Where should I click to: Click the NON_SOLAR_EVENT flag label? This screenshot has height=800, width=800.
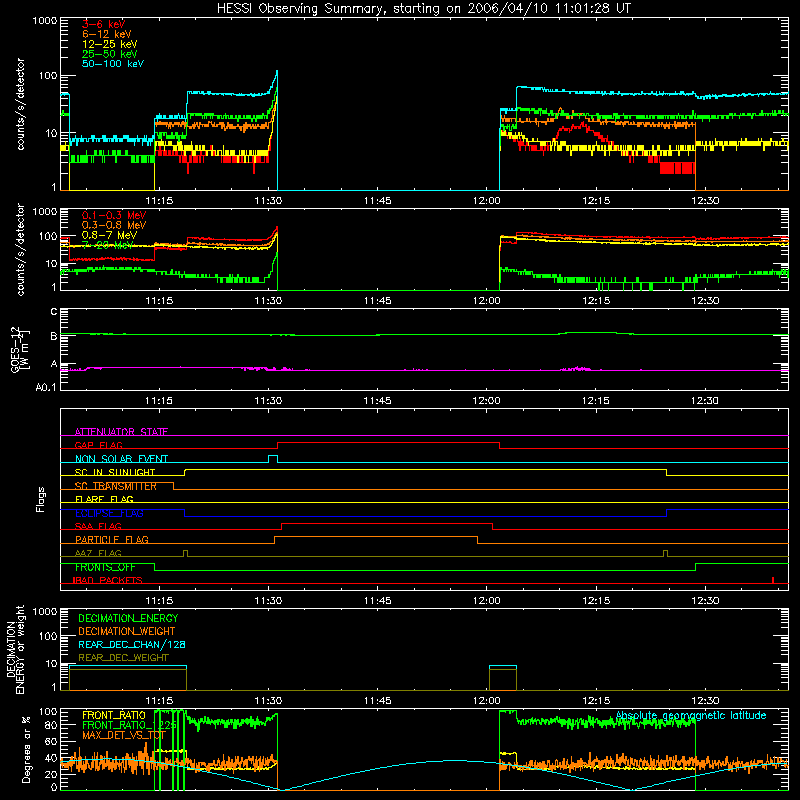121,459
